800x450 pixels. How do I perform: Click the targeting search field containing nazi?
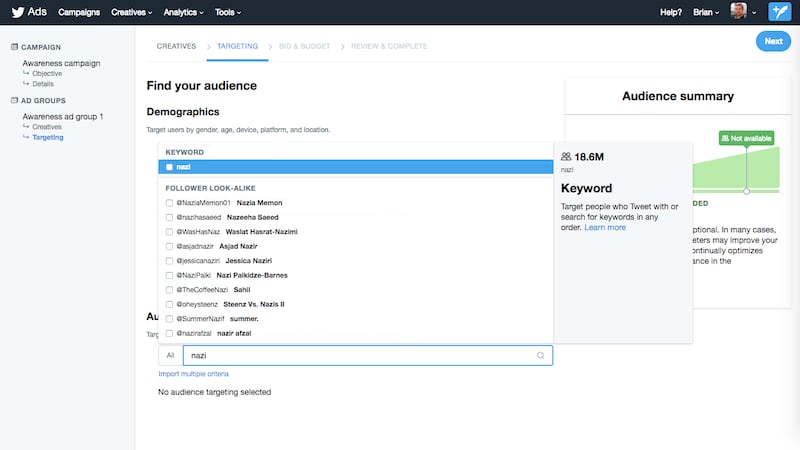tap(368, 356)
